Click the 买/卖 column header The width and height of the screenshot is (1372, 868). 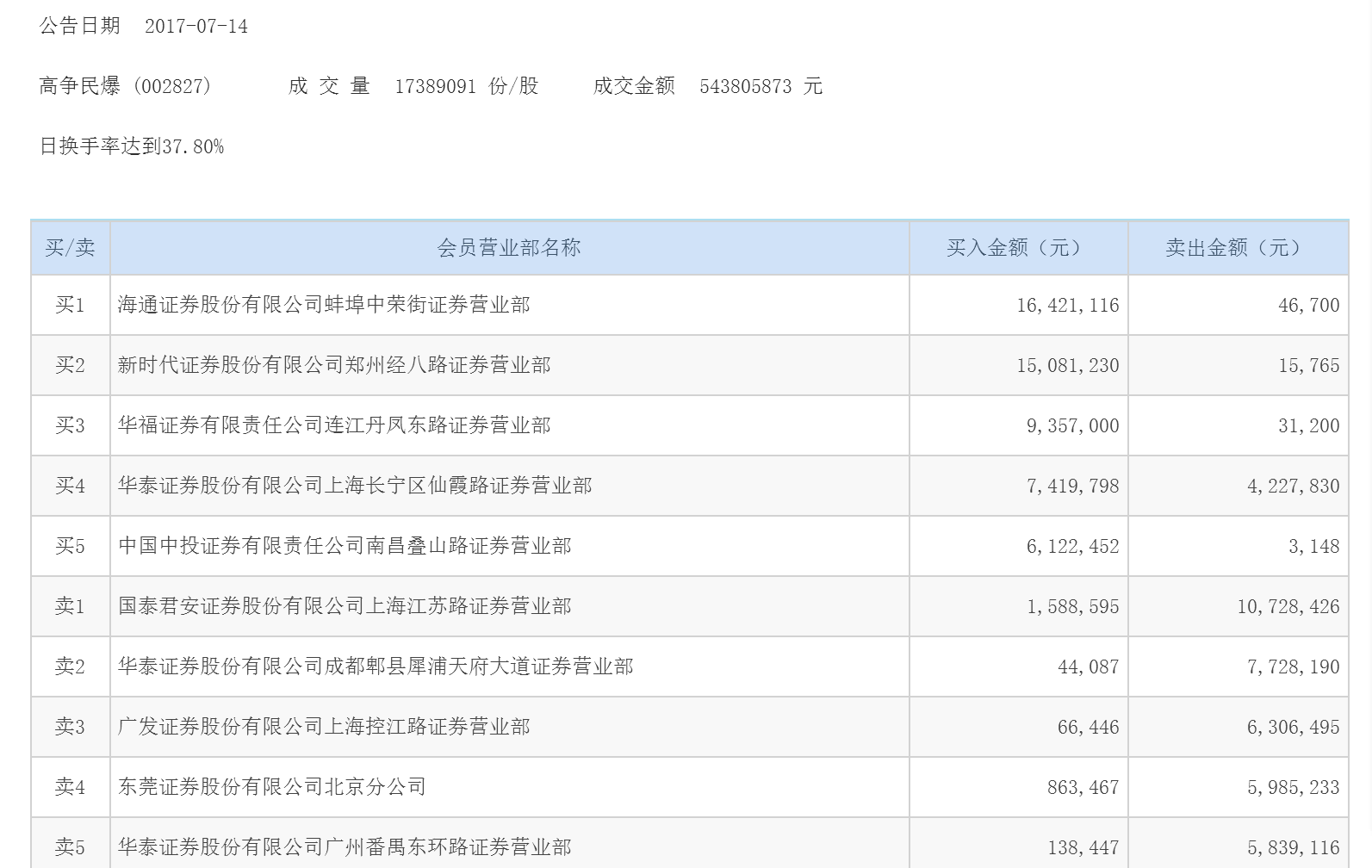pos(70,248)
